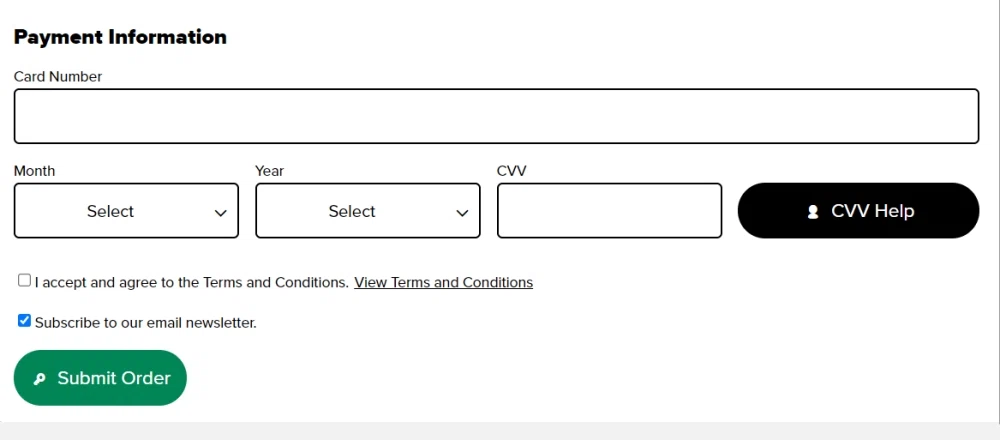Open the Year select dropdown
This screenshot has height=440, width=1000.
click(x=367, y=211)
